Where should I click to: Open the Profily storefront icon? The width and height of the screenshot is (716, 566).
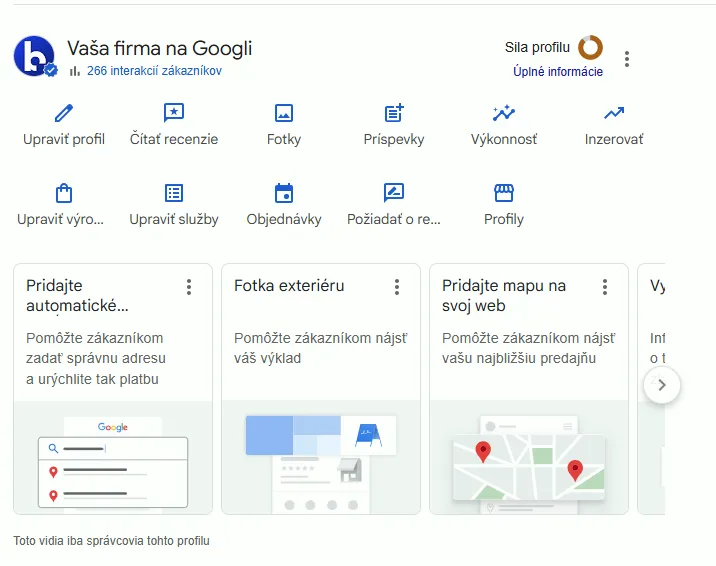coord(504,193)
